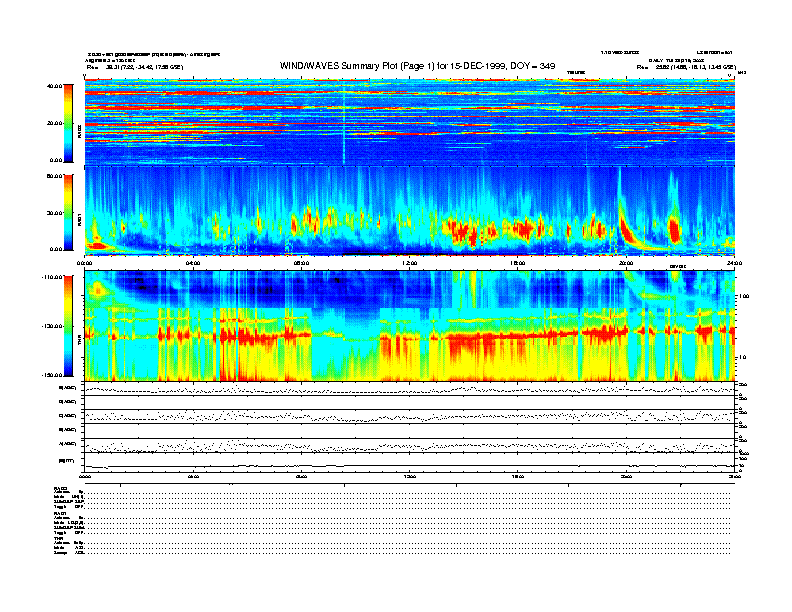This screenshot has width=792, height=612.
Task: Click the third line-plot strip with scattered points
Action: pos(410,417)
